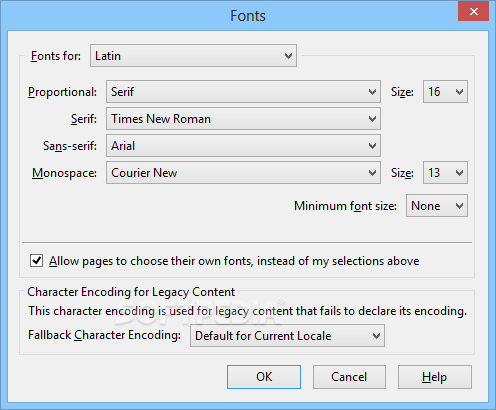Click the 'Character Encoding for Legacy Content' heading

131,292
